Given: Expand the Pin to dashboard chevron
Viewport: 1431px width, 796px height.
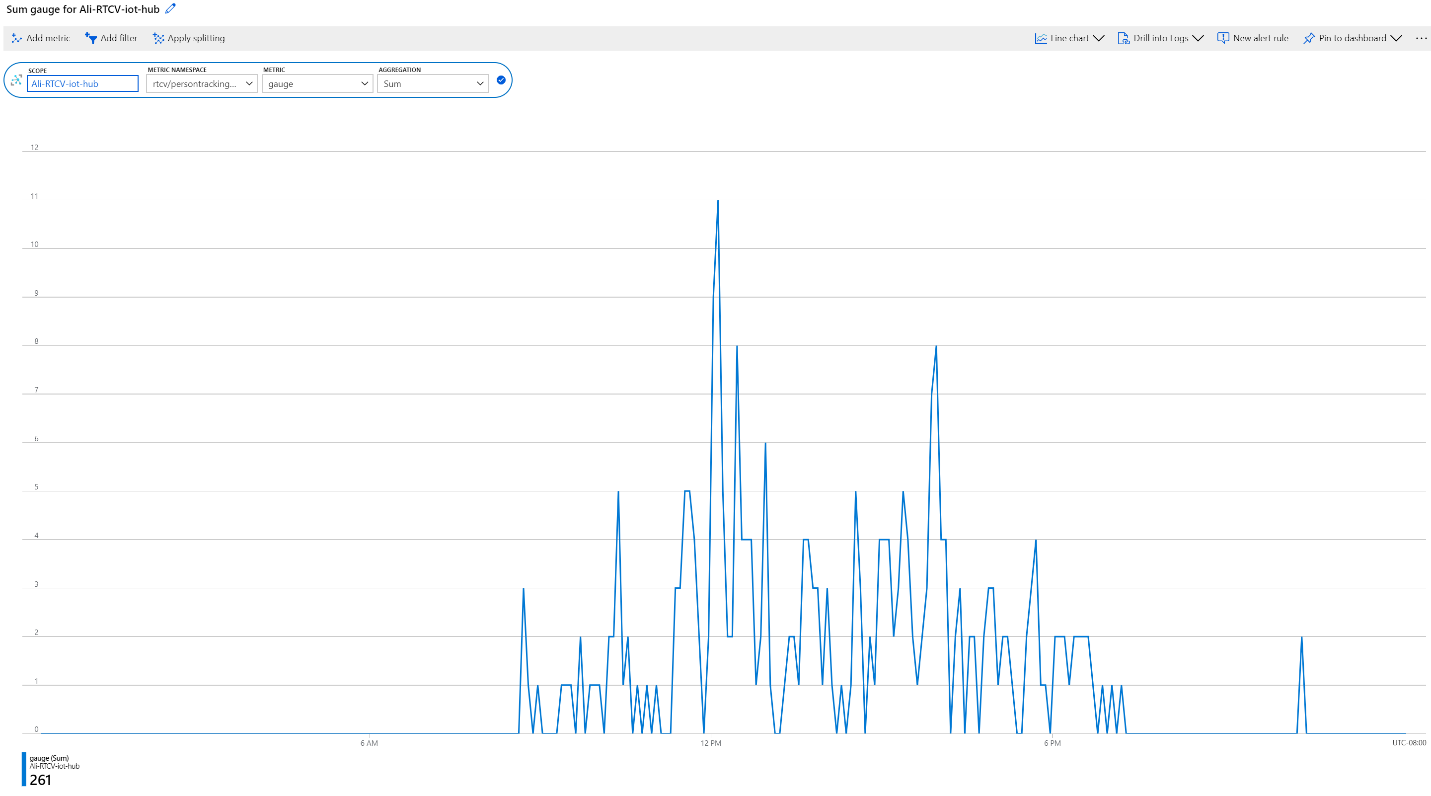Looking at the screenshot, I should pyautogui.click(x=1396, y=38).
